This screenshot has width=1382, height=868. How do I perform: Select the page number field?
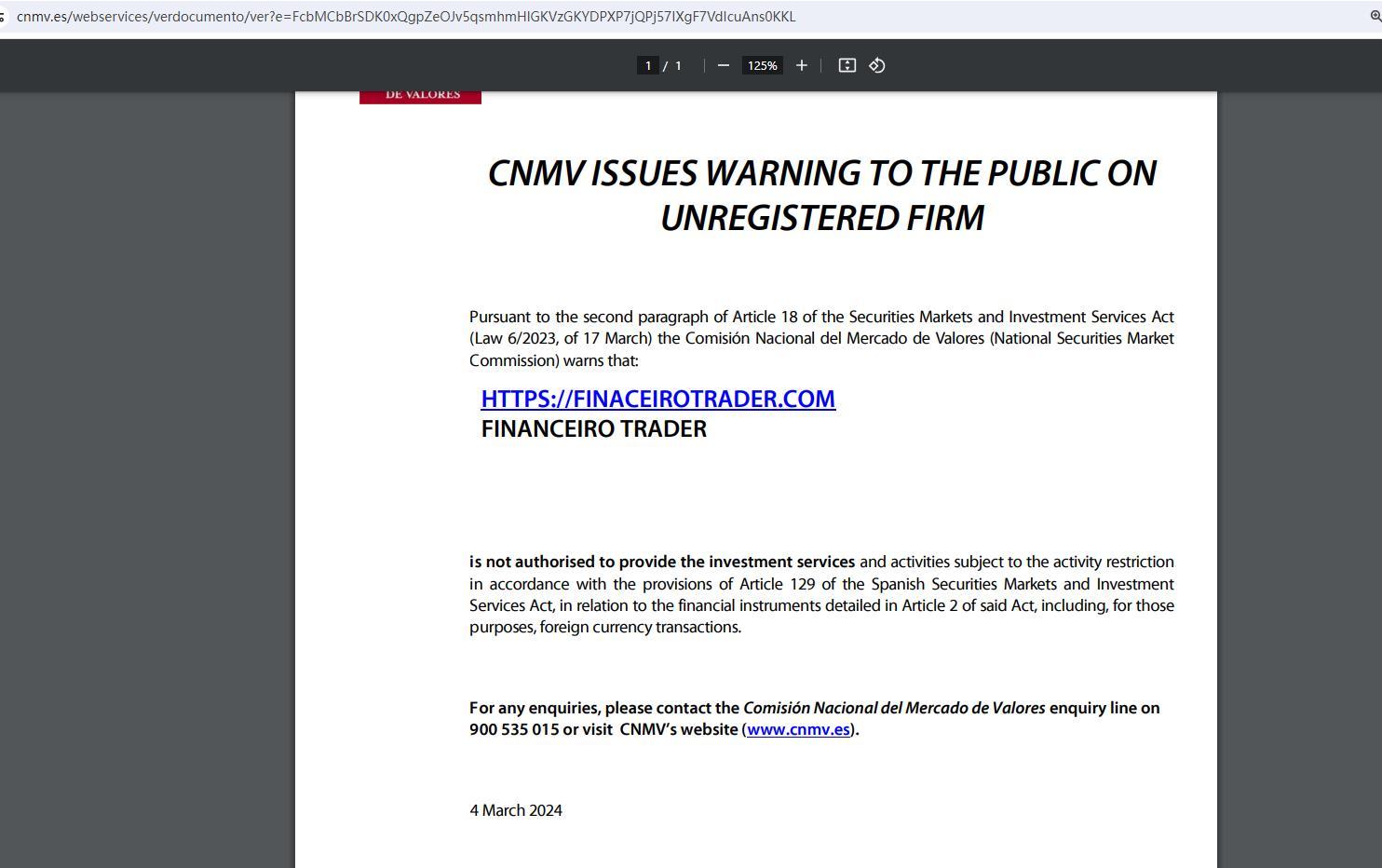tap(647, 65)
